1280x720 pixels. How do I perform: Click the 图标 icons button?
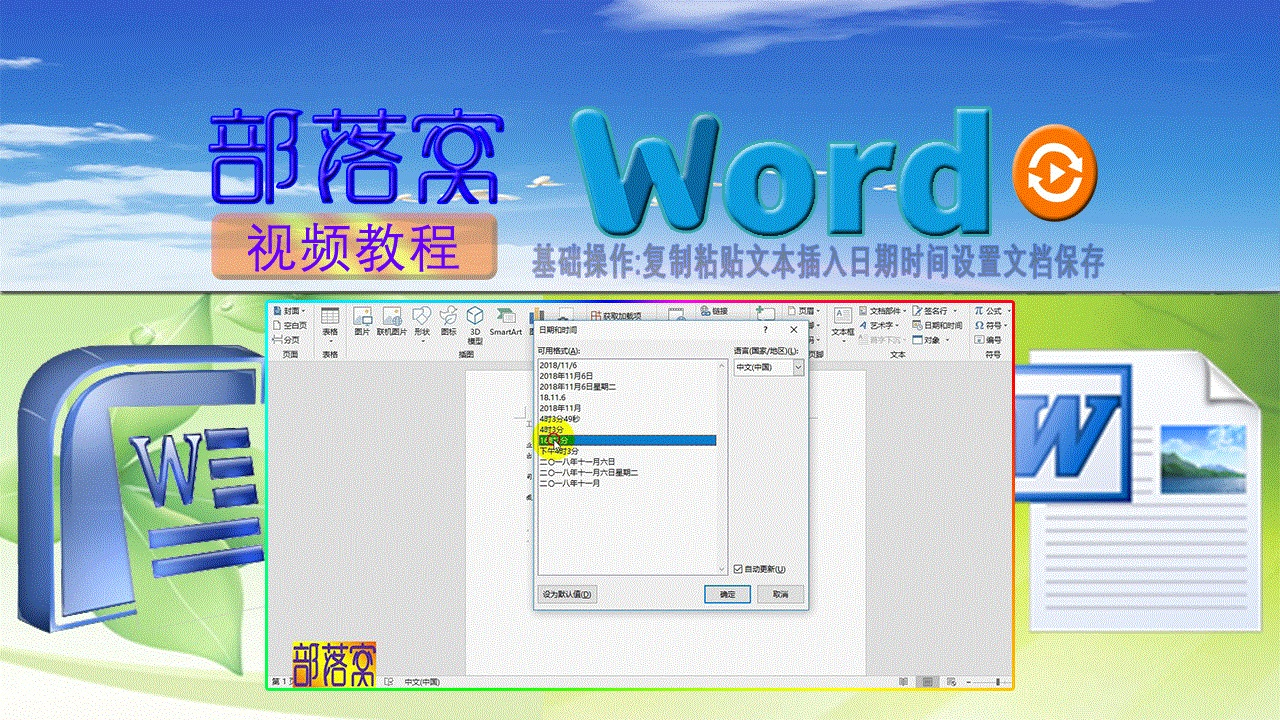click(x=449, y=321)
